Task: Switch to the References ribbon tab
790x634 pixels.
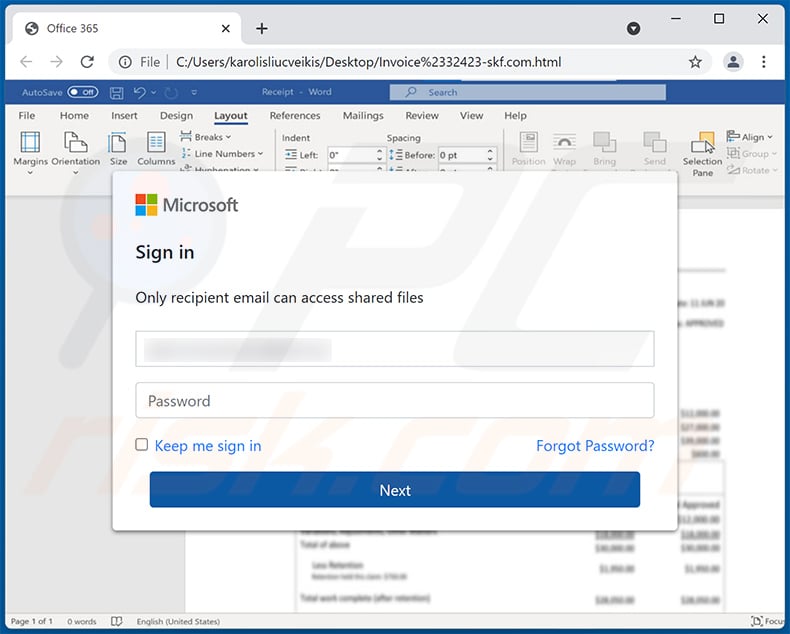Action: pos(295,116)
